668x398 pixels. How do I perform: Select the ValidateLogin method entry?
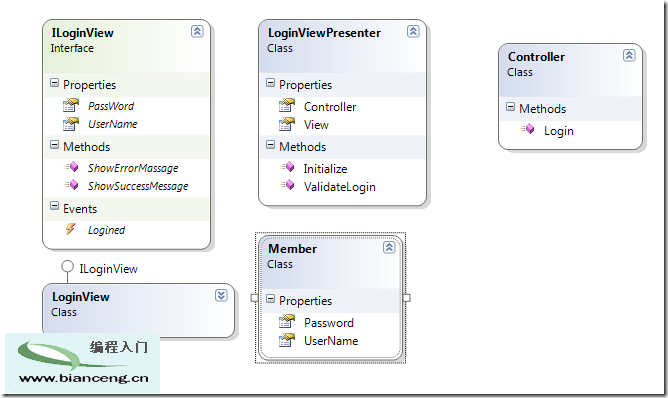(x=339, y=187)
